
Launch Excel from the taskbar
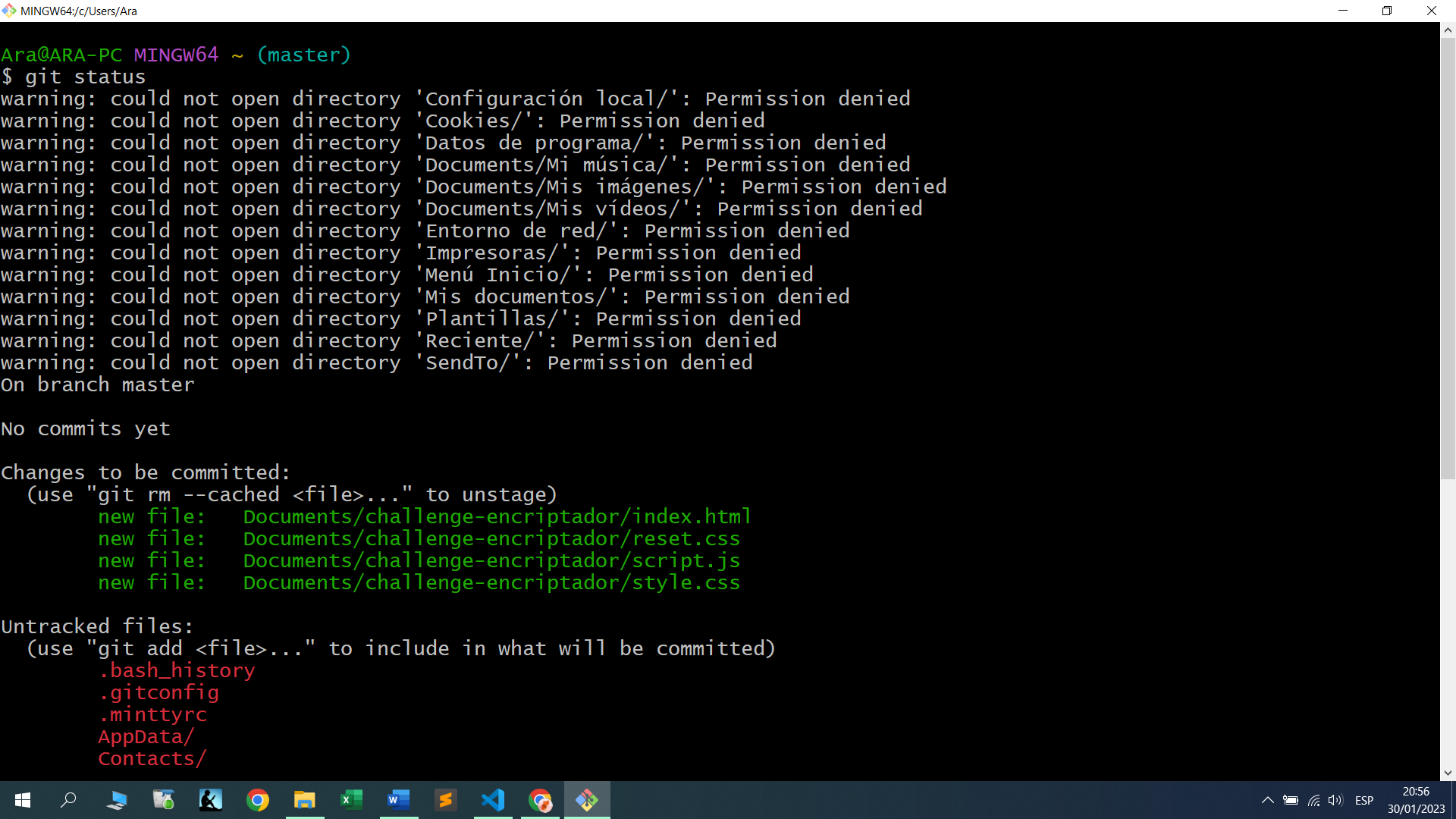[352, 800]
